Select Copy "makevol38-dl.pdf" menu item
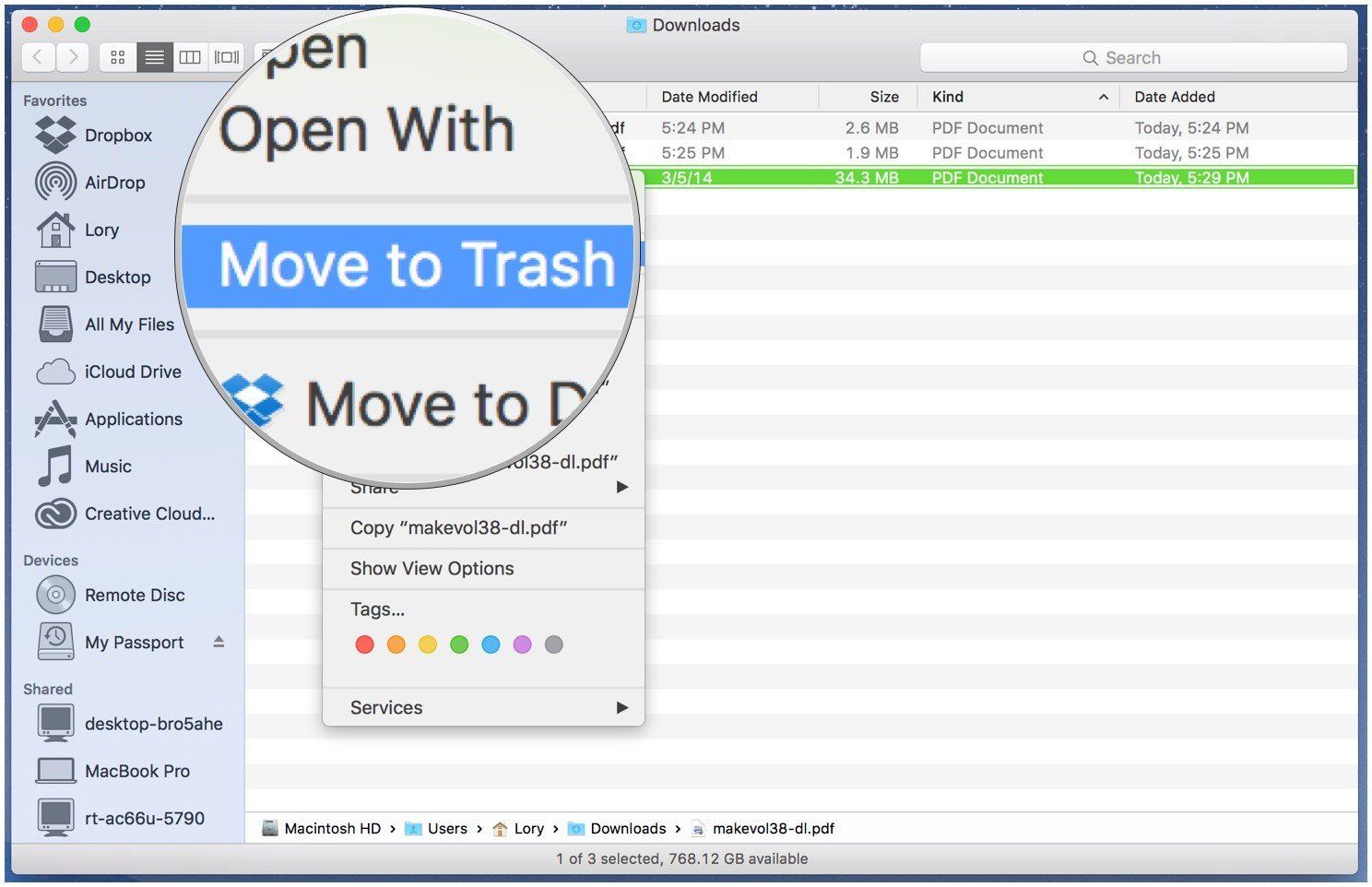This screenshot has width=1372, height=887. [x=458, y=527]
